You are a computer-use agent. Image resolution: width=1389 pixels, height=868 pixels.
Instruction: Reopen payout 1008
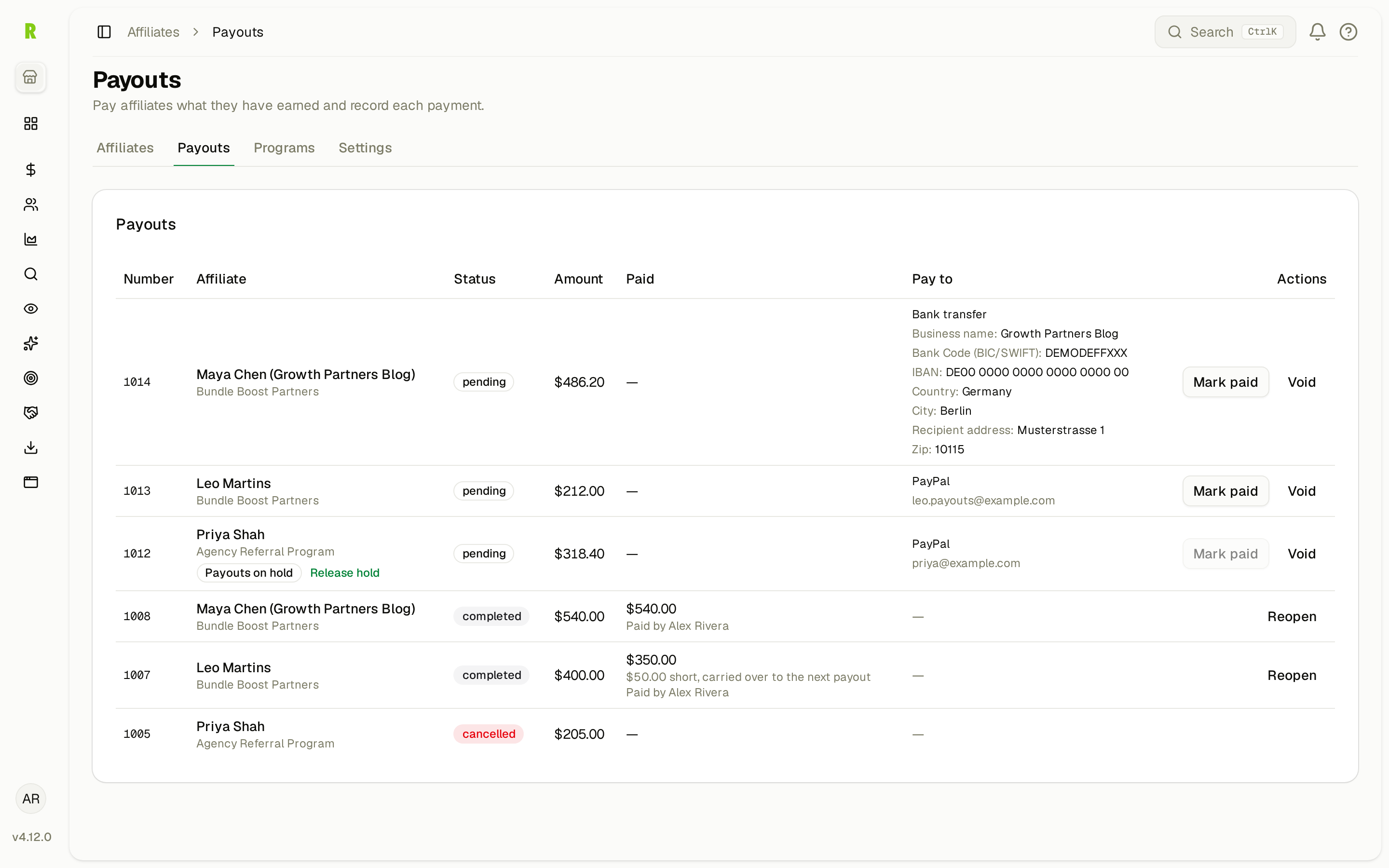[1292, 616]
